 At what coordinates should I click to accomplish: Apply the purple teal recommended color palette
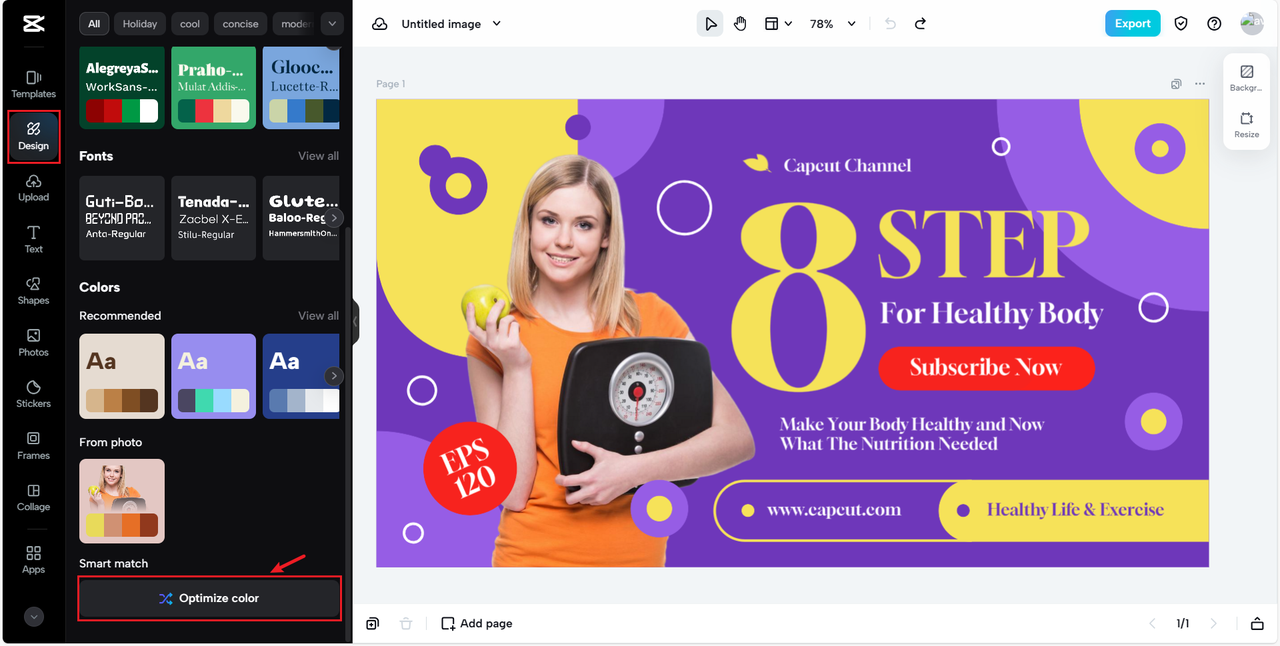tap(213, 376)
